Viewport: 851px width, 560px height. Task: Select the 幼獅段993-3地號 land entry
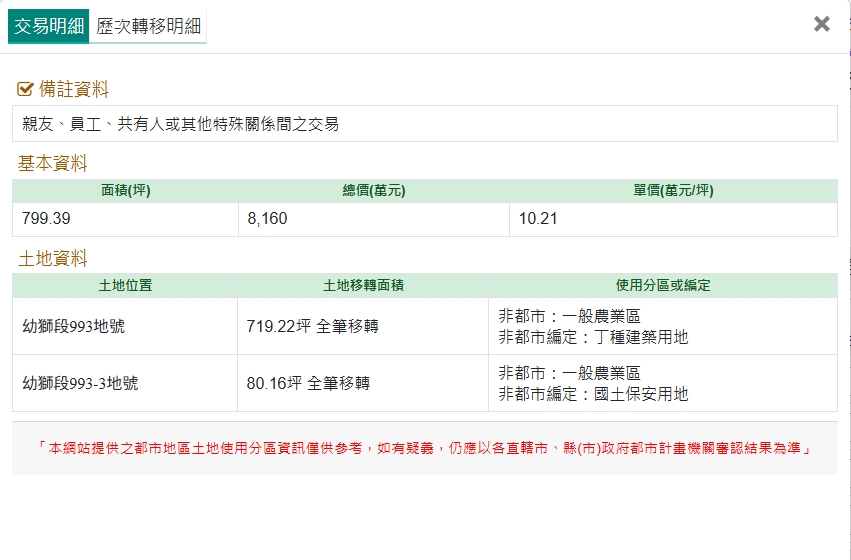80,383
